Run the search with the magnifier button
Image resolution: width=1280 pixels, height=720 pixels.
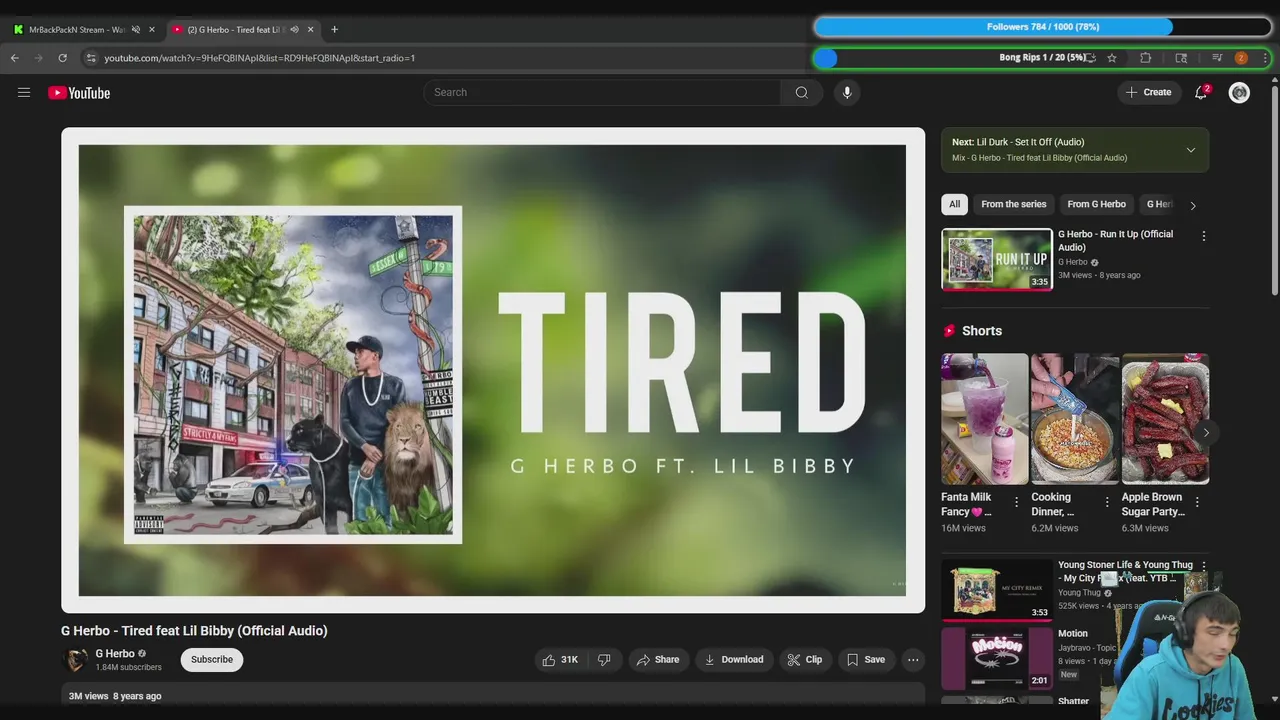[x=802, y=92]
